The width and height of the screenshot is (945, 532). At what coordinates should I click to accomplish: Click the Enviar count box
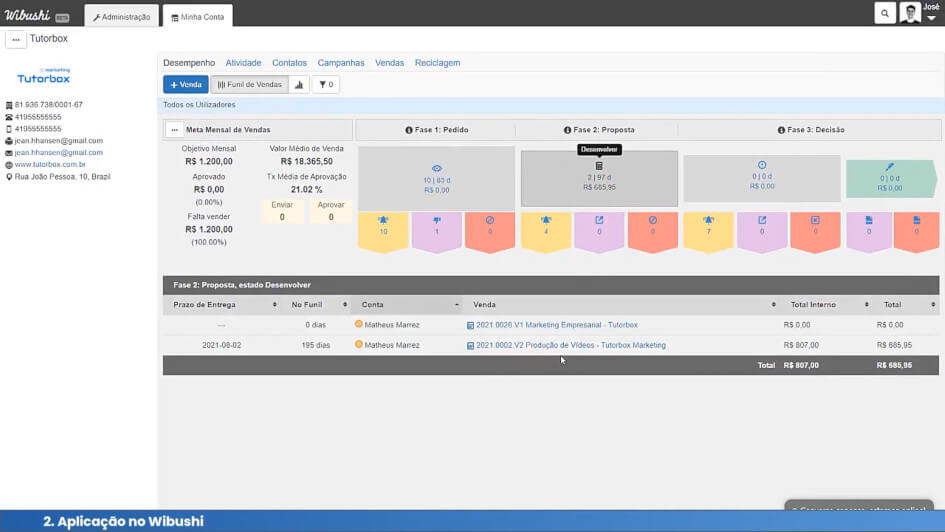pyautogui.click(x=282, y=211)
